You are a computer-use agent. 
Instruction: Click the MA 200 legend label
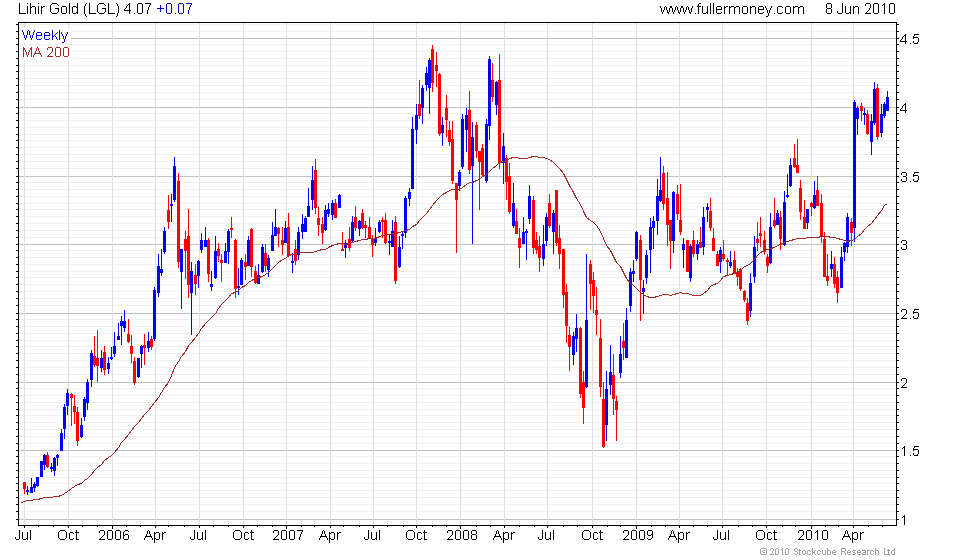pyautogui.click(x=46, y=52)
